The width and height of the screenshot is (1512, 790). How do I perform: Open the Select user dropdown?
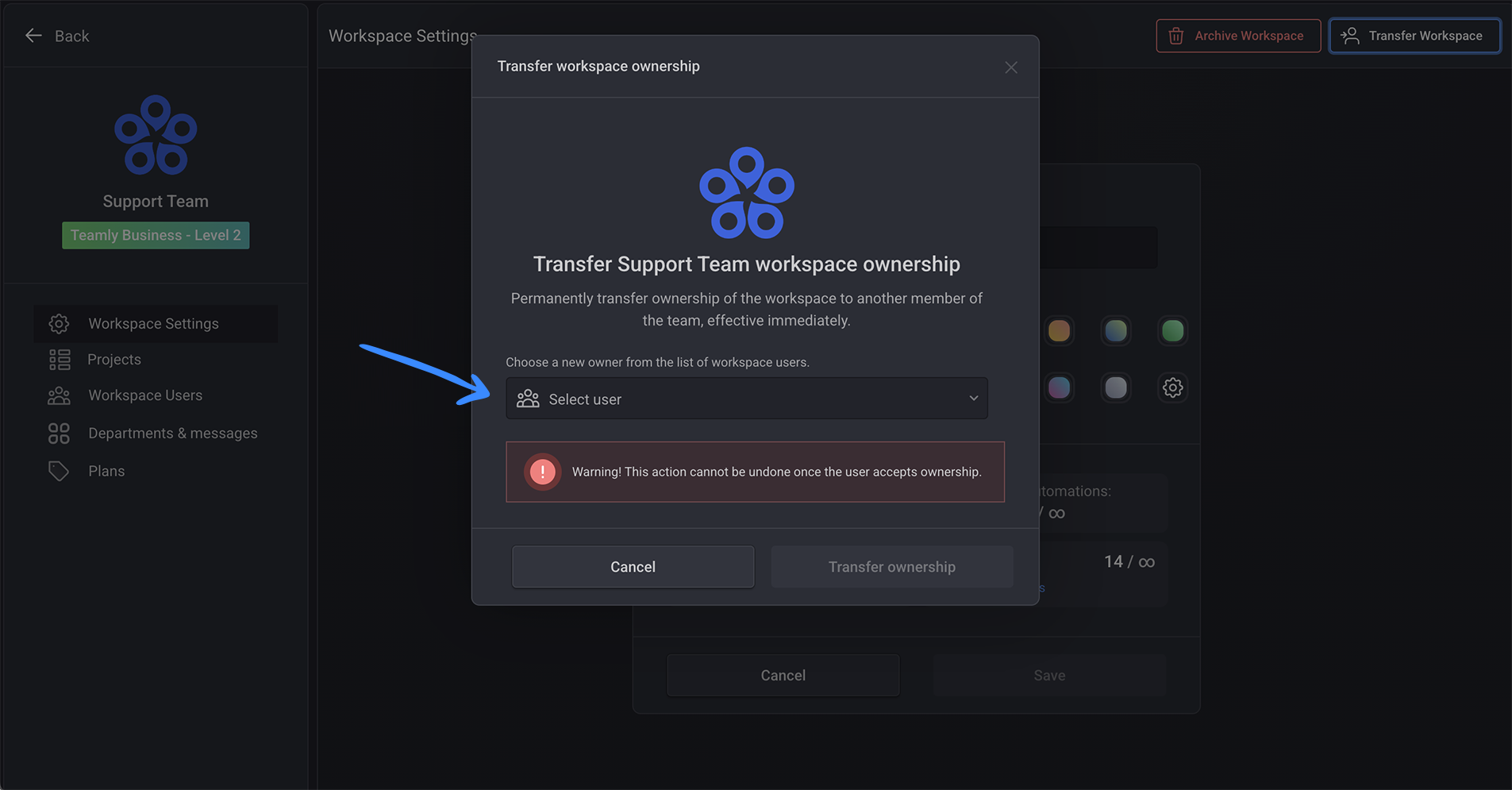point(747,399)
